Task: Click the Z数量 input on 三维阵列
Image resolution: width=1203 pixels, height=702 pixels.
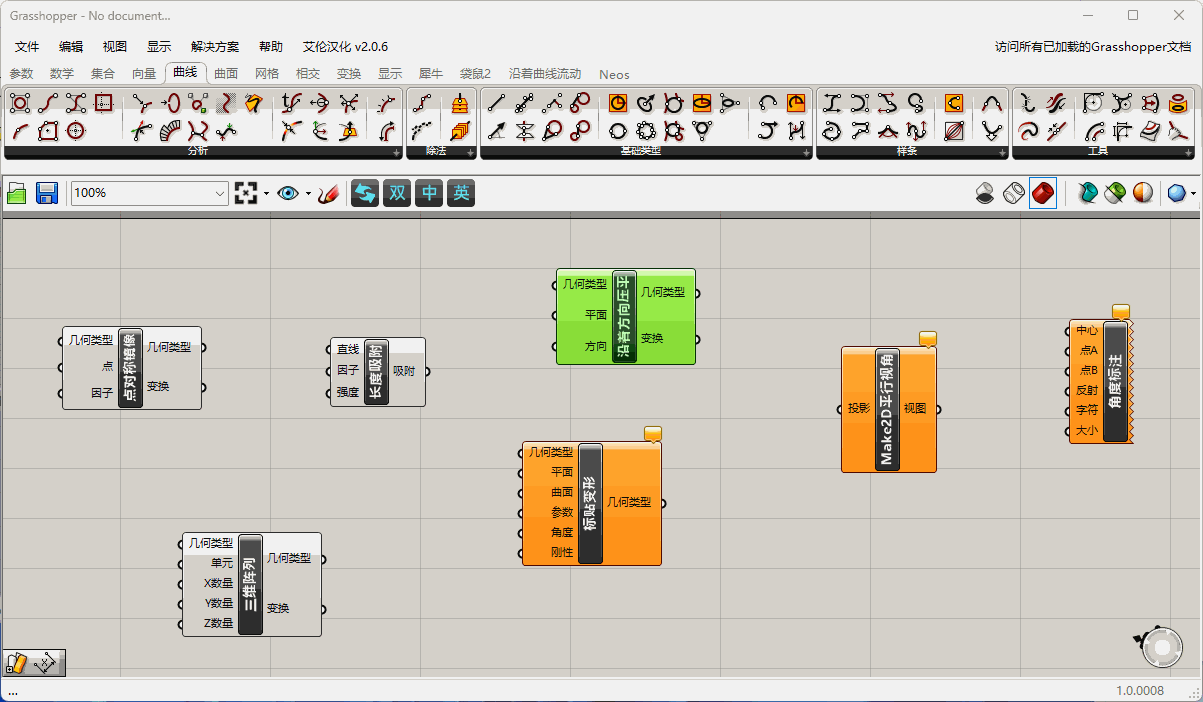Action: (218, 623)
